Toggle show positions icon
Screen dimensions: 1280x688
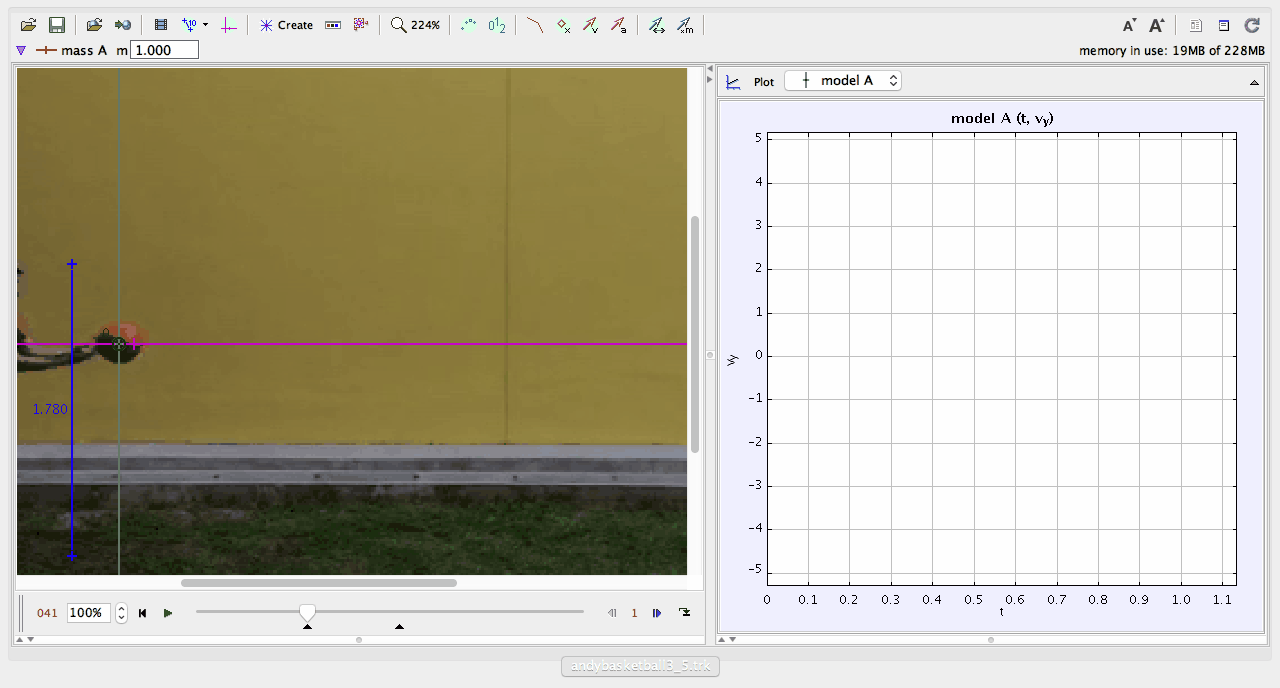point(563,25)
